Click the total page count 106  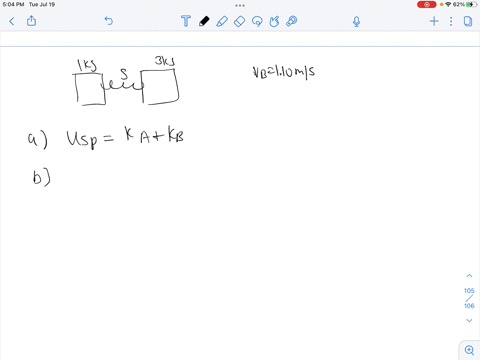(469, 306)
